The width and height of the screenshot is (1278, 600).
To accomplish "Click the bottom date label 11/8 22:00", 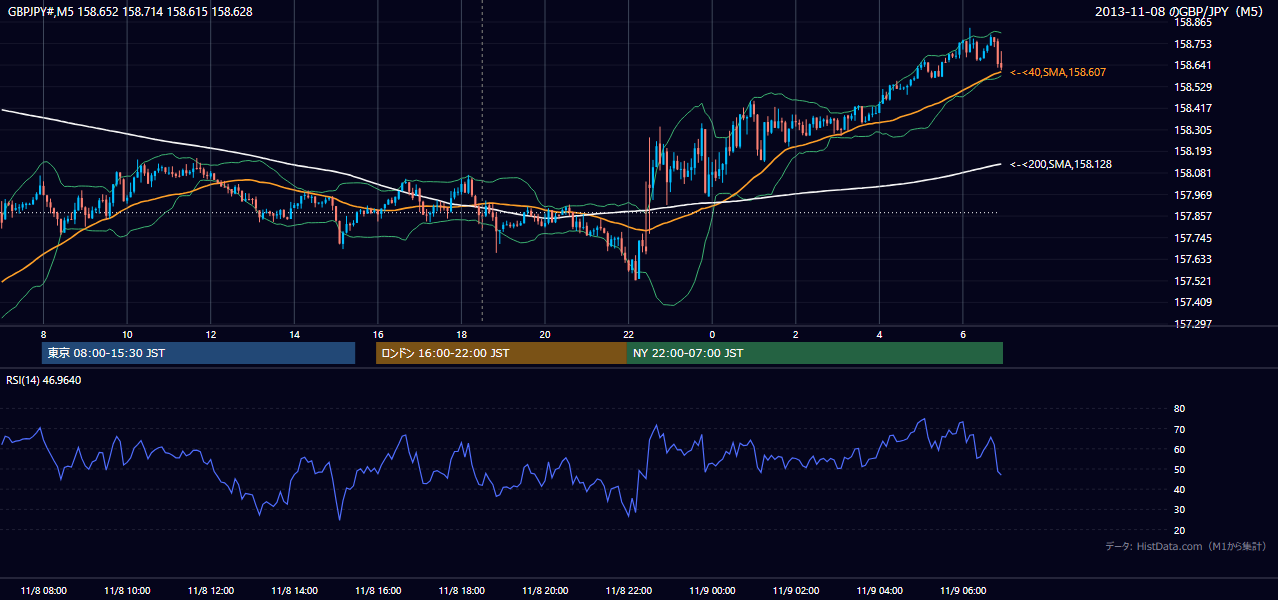I will 629,591.
